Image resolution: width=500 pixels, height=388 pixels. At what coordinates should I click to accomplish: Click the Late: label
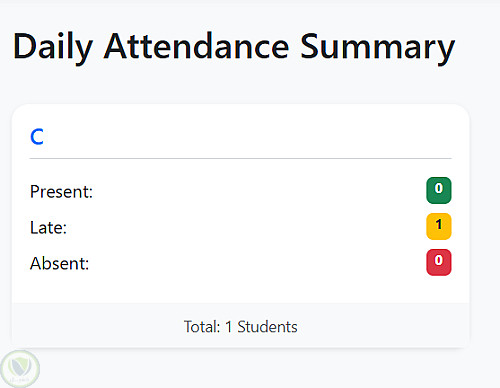pos(48,228)
